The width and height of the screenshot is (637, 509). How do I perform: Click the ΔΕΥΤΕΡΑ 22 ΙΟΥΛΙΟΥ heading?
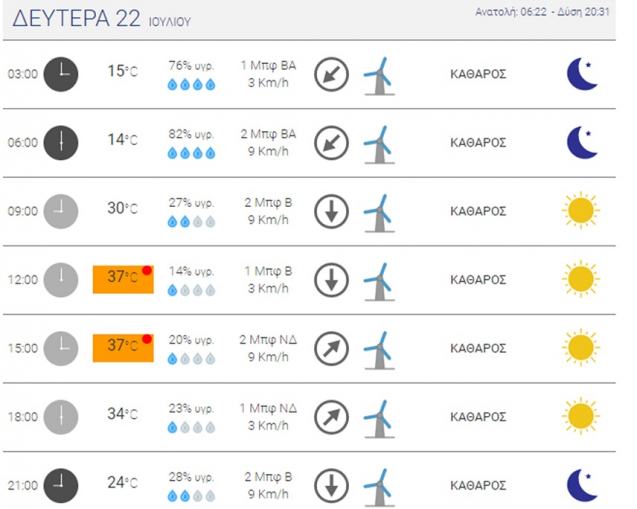click(101, 19)
